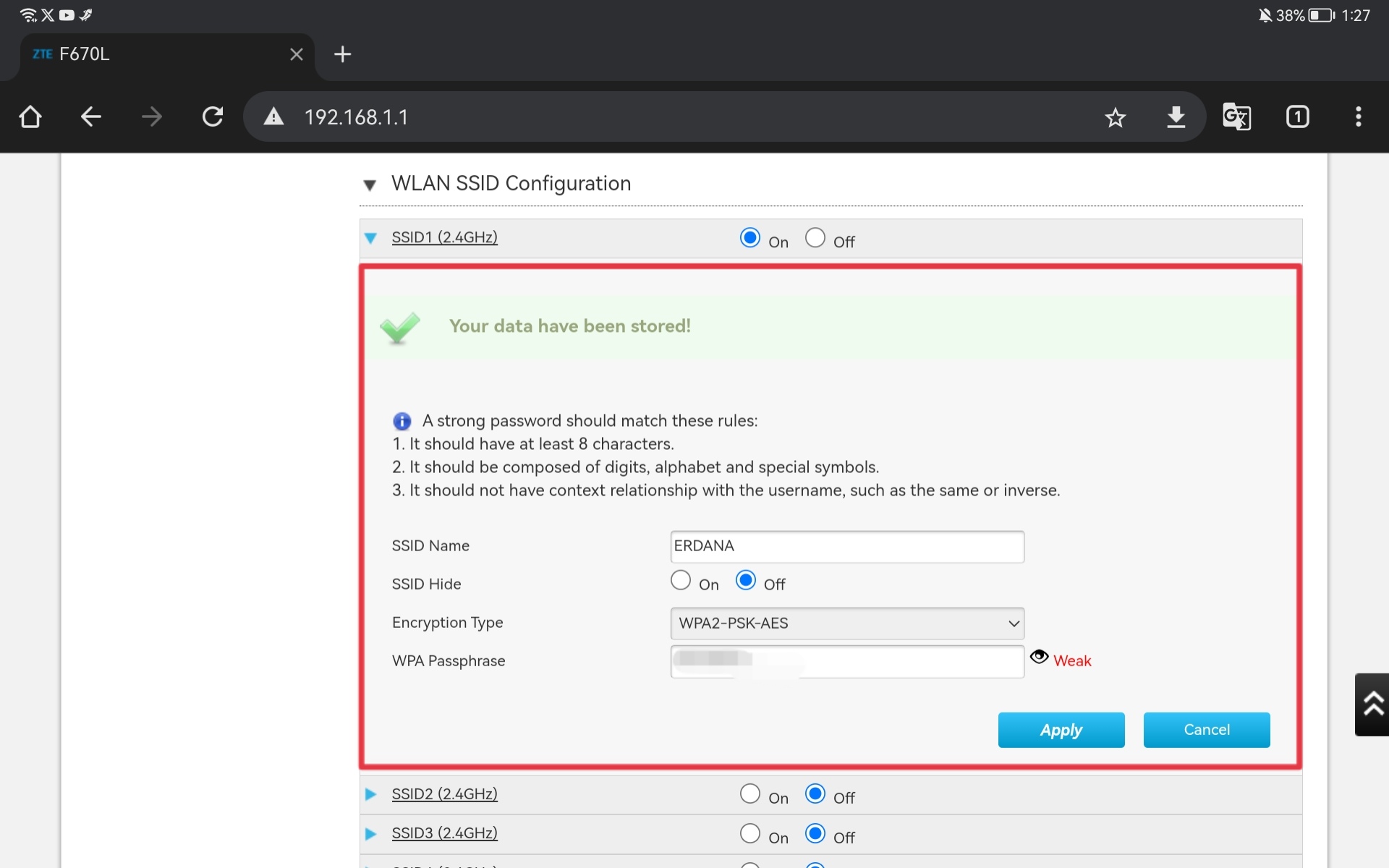Navigate back to previous page

(x=90, y=116)
